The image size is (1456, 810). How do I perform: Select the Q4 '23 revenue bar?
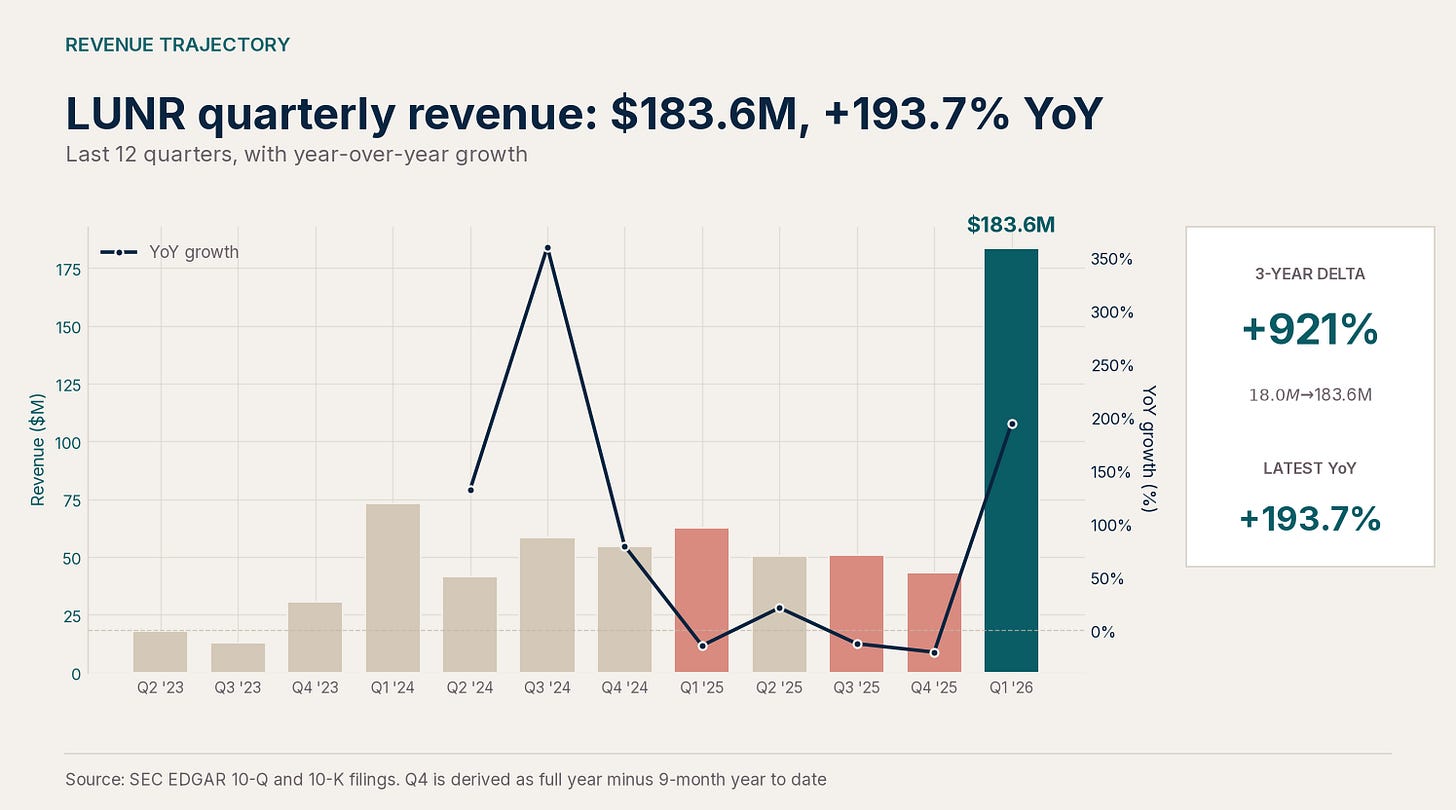[x=315, y=638]
